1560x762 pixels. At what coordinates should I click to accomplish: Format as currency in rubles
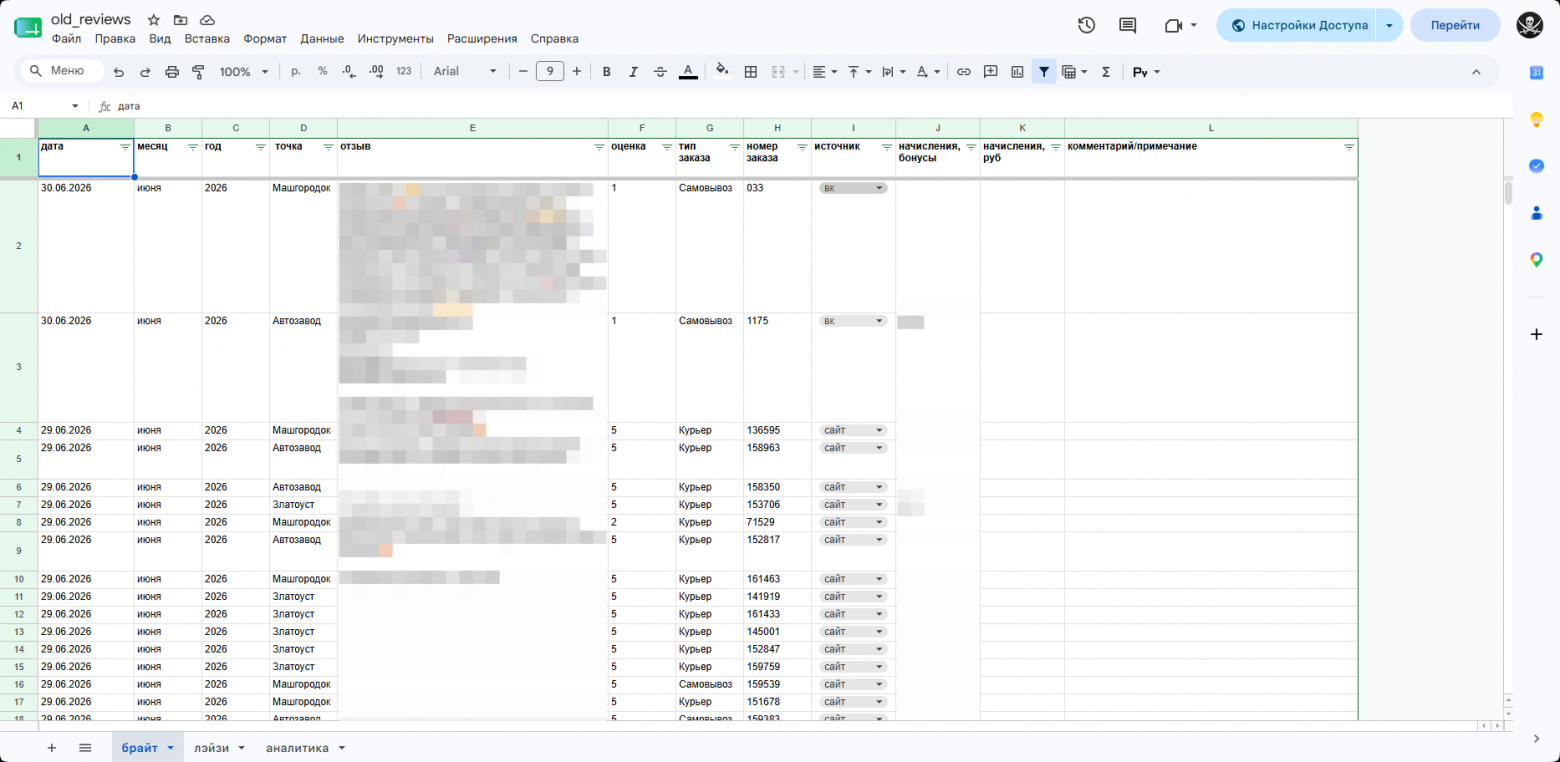(x=296, y=72)
